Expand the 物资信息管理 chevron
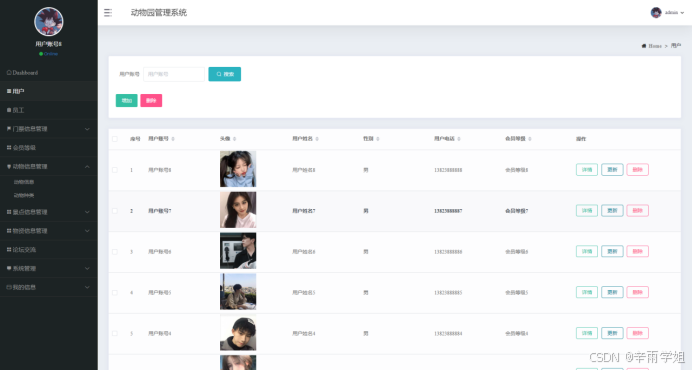 click(x=87, y=231)
